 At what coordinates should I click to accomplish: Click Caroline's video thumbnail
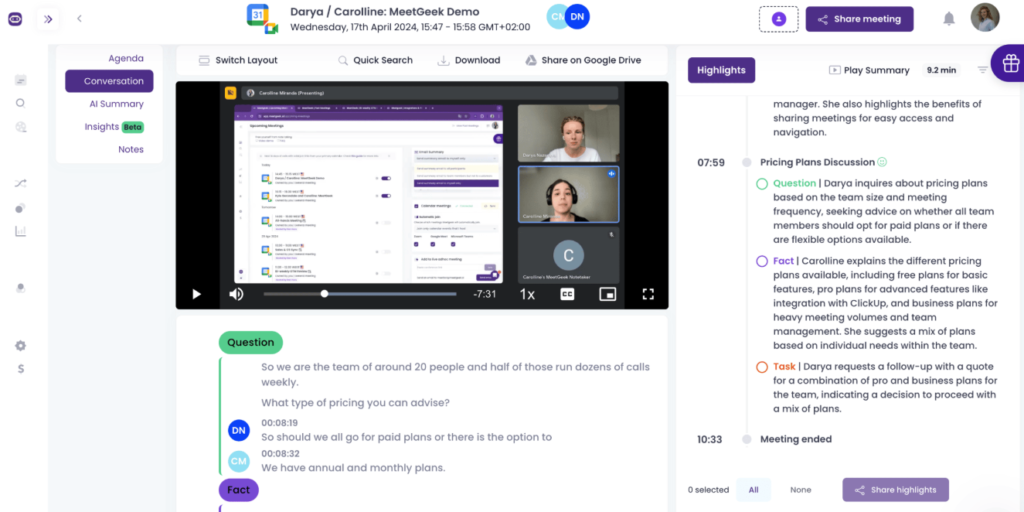pos(568,194)
